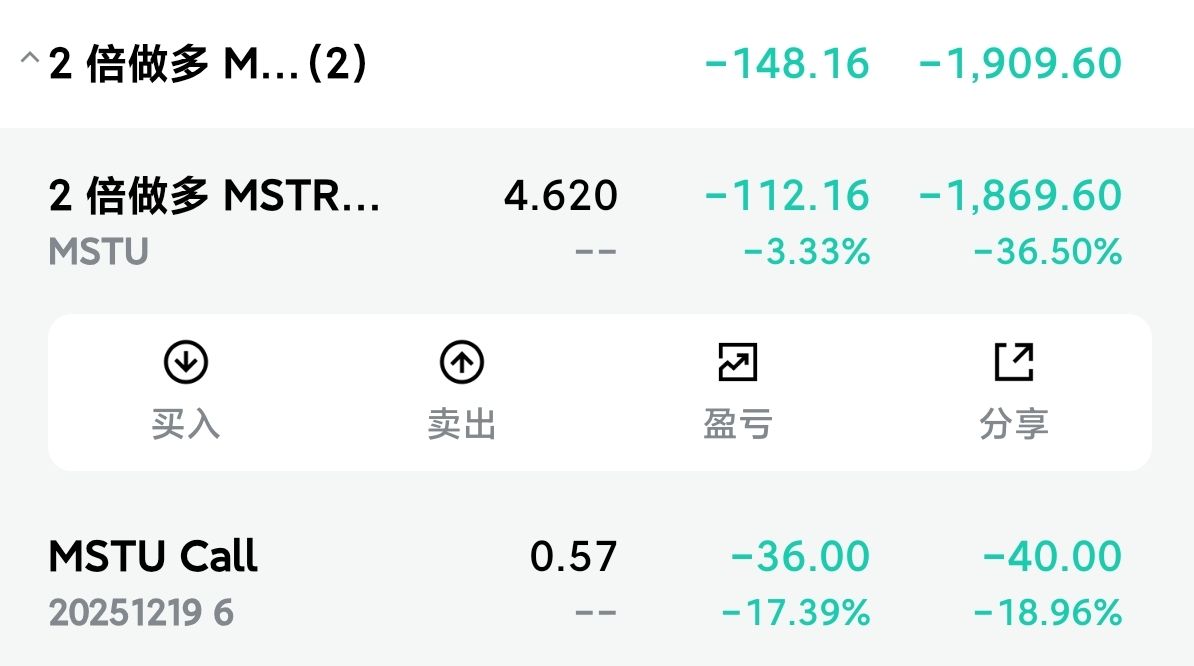Viewport: 1194px width, 666px height.
Task: Click the -18.96% option loss percentage
Action: pos(1047,612)
